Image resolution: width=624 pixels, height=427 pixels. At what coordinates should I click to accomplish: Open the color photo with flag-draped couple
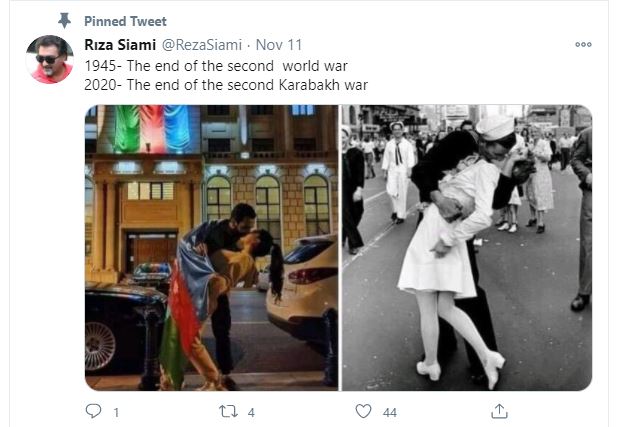click(x=211, y=248)
